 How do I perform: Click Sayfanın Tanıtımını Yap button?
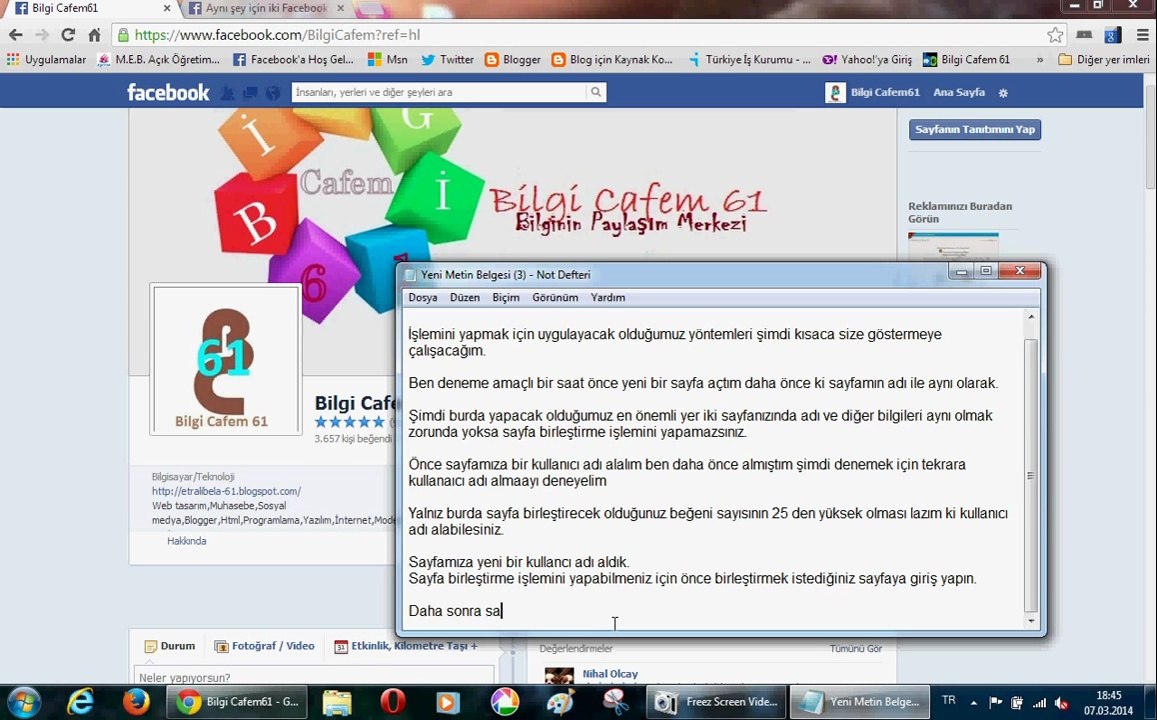point(975,129)
